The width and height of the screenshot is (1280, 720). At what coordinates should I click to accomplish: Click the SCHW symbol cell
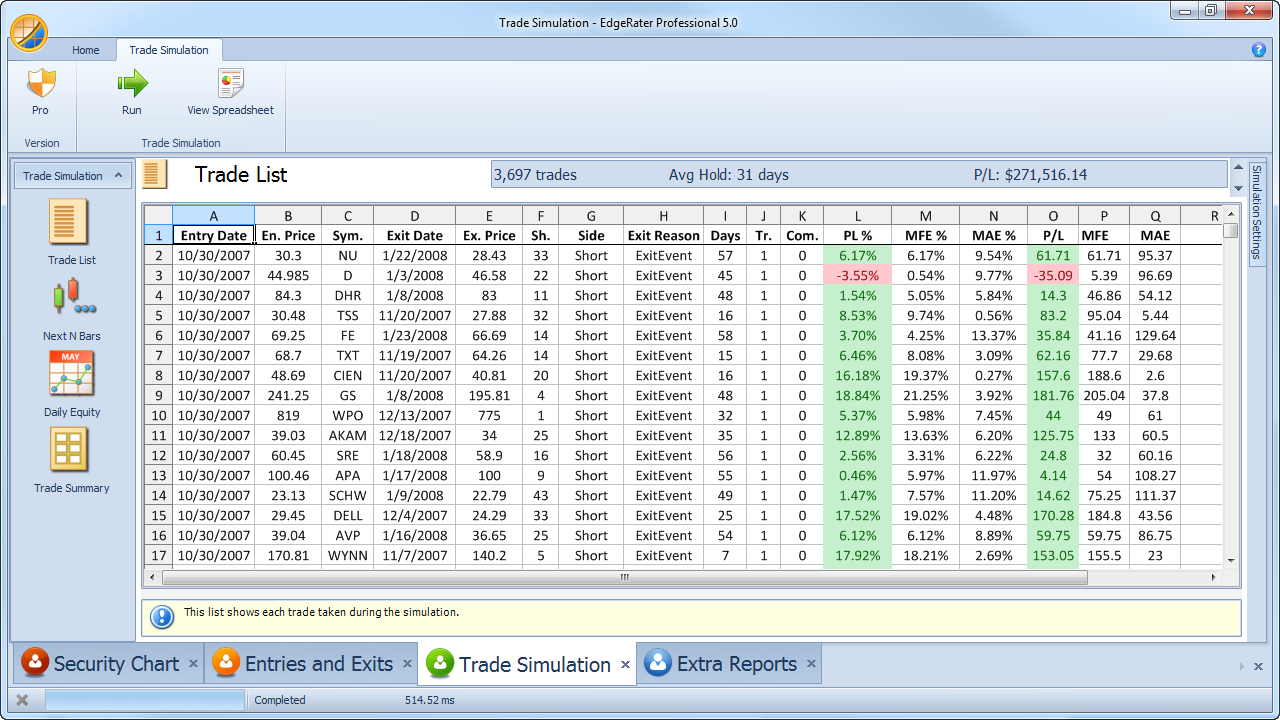click(348, 495)
